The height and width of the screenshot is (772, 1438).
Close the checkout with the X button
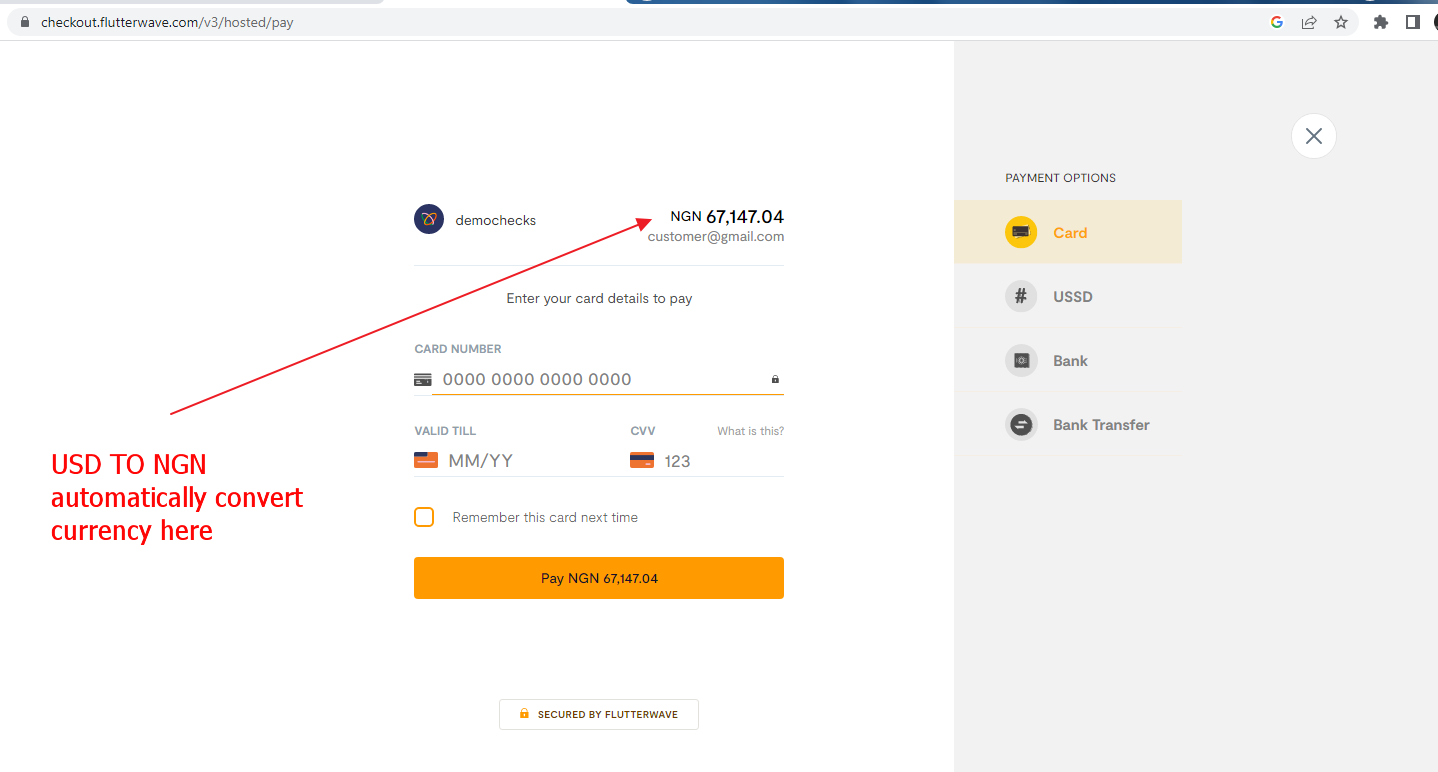pos(1314,136)
